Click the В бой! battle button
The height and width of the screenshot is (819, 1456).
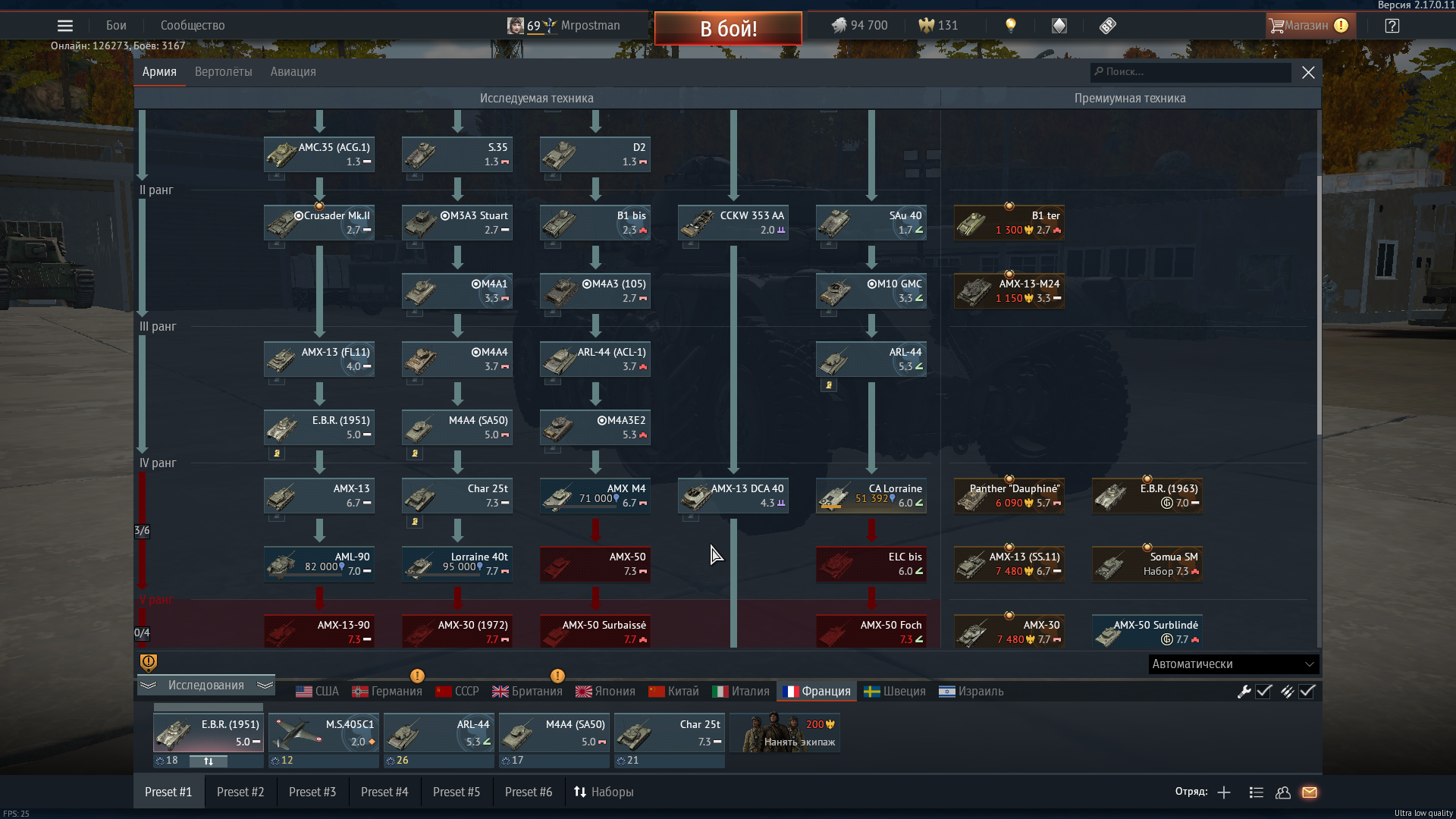(x=728, y=29)
